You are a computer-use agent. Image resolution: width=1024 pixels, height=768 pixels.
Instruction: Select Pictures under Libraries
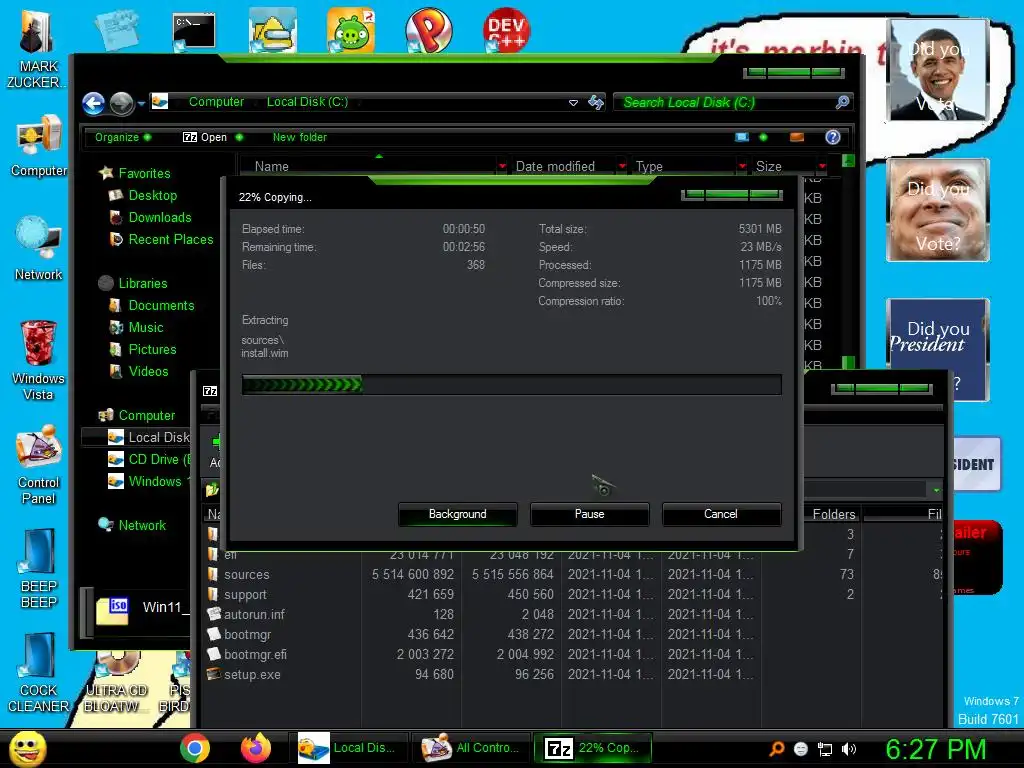tap(152, 349)
